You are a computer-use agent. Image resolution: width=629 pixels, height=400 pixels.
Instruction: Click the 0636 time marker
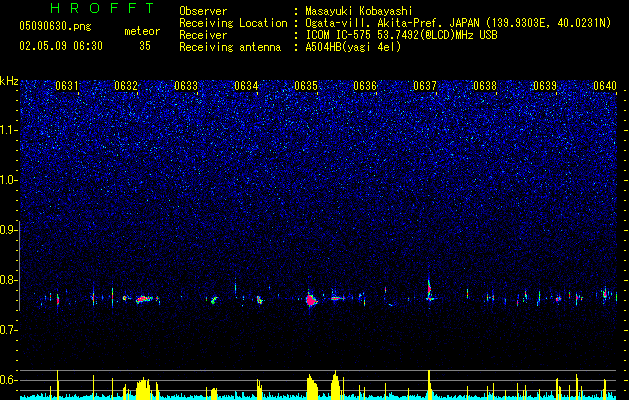365,86
